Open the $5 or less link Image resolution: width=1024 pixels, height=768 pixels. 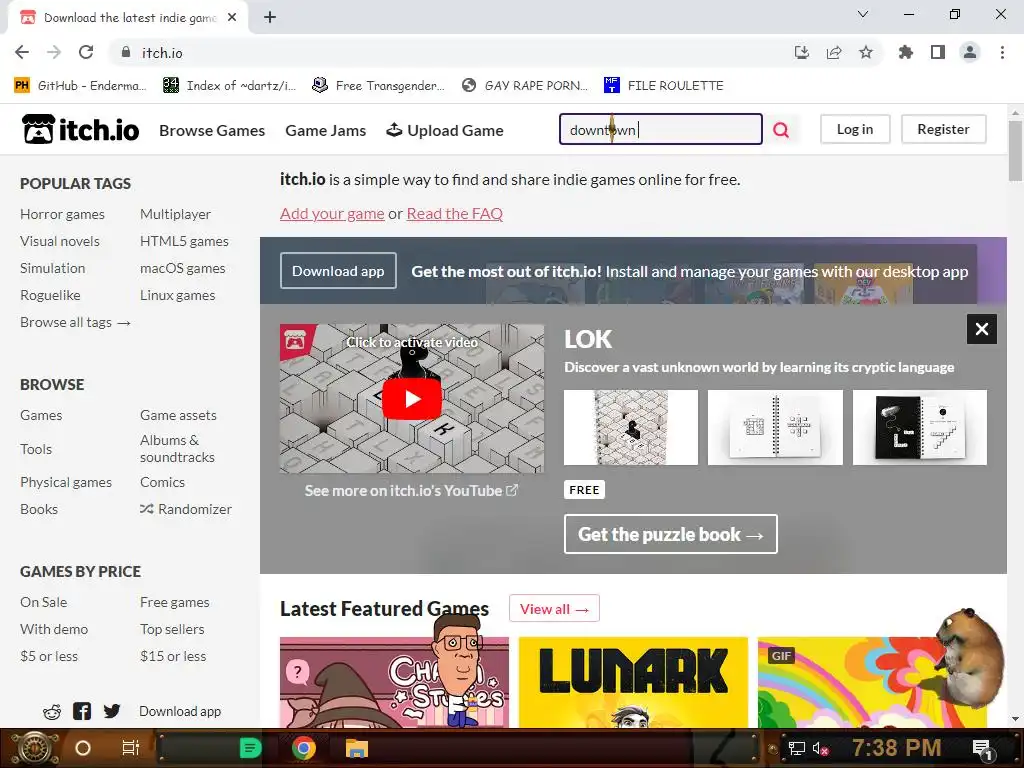click(x=49, y=656)
